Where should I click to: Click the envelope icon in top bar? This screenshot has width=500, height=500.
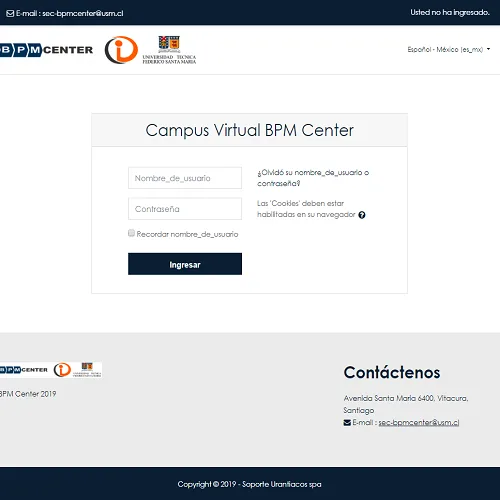point(10,13)
